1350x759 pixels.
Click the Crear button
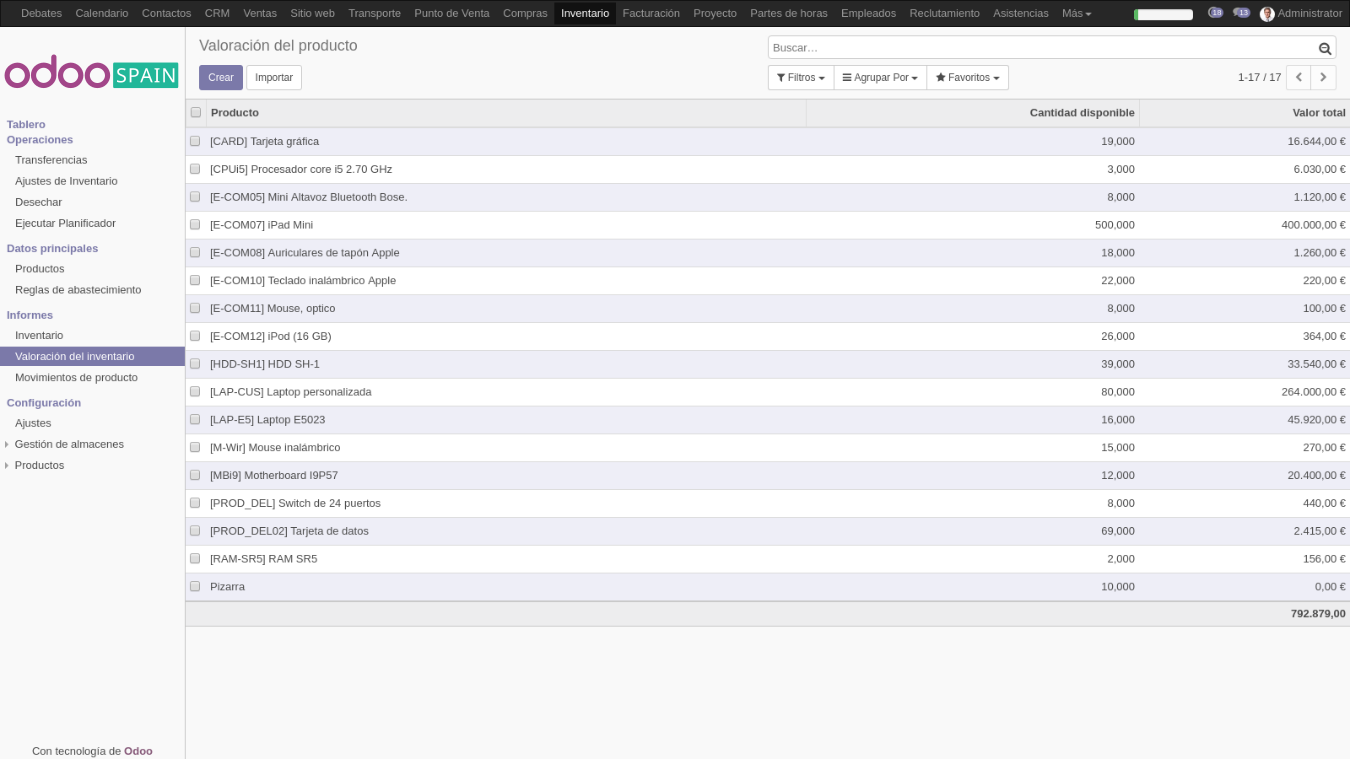click(x=220, y=77)
